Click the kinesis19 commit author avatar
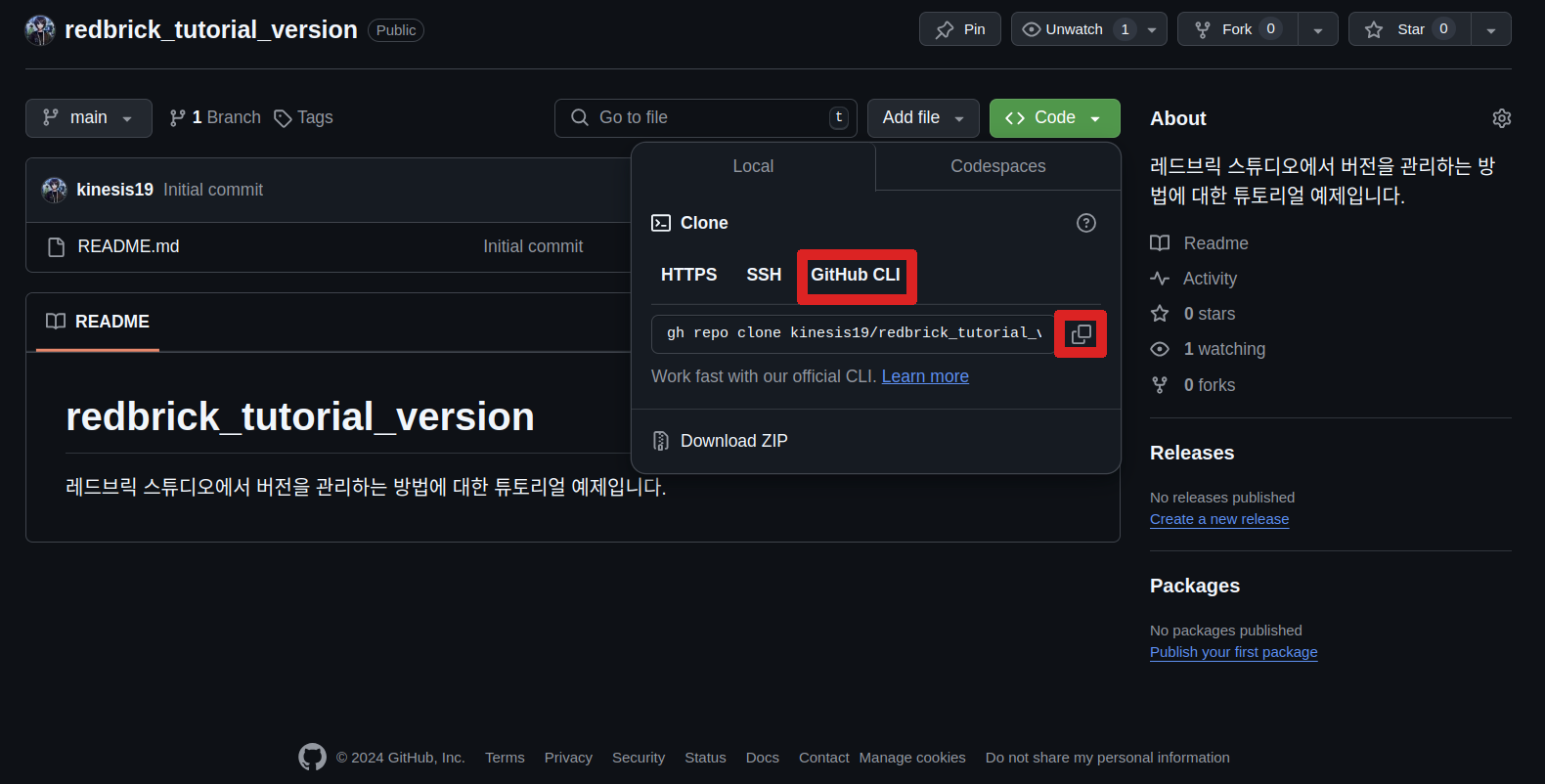 point(55,190)
